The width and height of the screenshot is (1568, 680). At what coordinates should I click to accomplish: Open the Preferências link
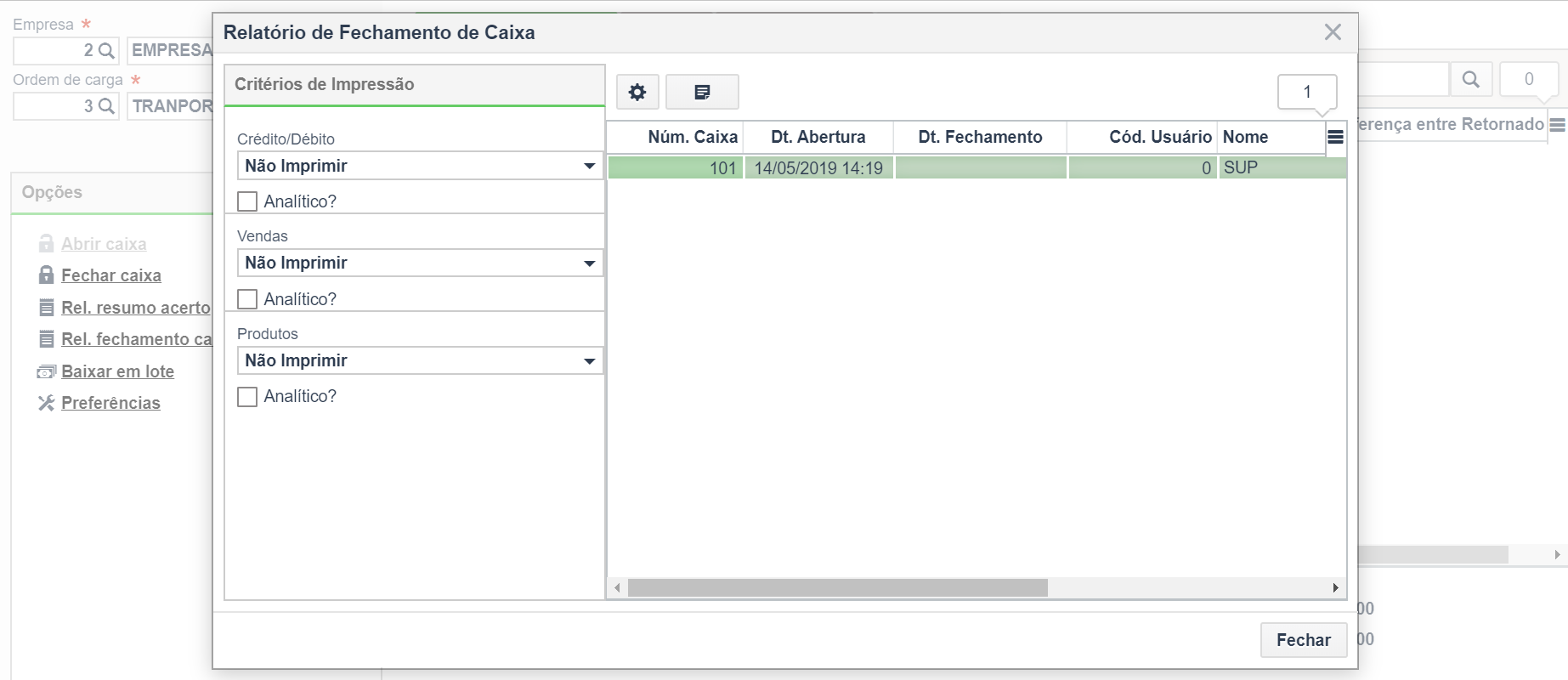tap(110, 403)
